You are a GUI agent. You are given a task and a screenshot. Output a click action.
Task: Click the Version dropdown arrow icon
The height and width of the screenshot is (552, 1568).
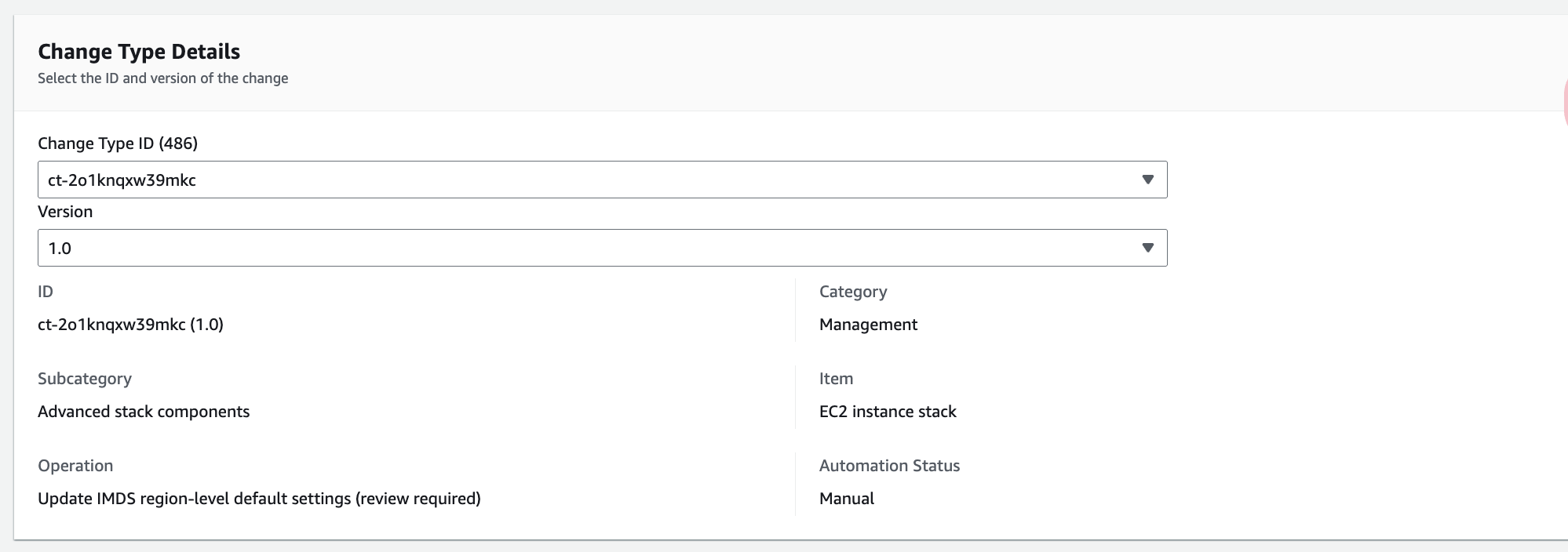point(1147,248)
